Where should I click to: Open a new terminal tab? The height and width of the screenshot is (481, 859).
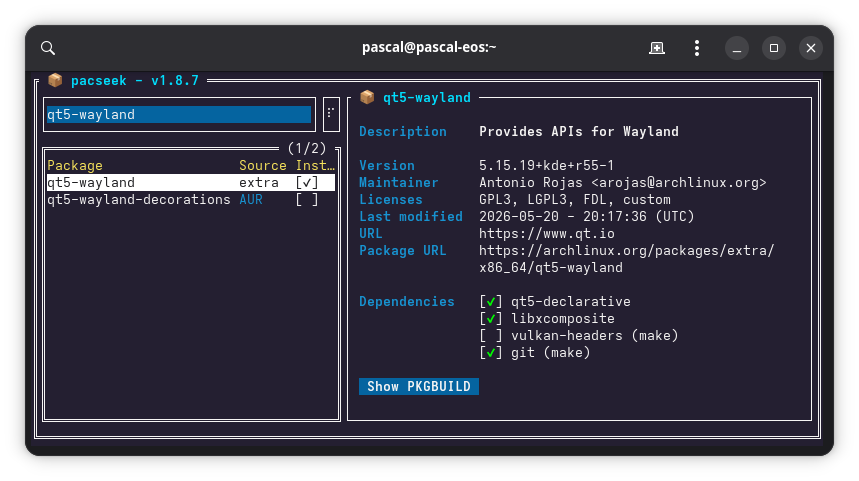[x=657, y=48]
